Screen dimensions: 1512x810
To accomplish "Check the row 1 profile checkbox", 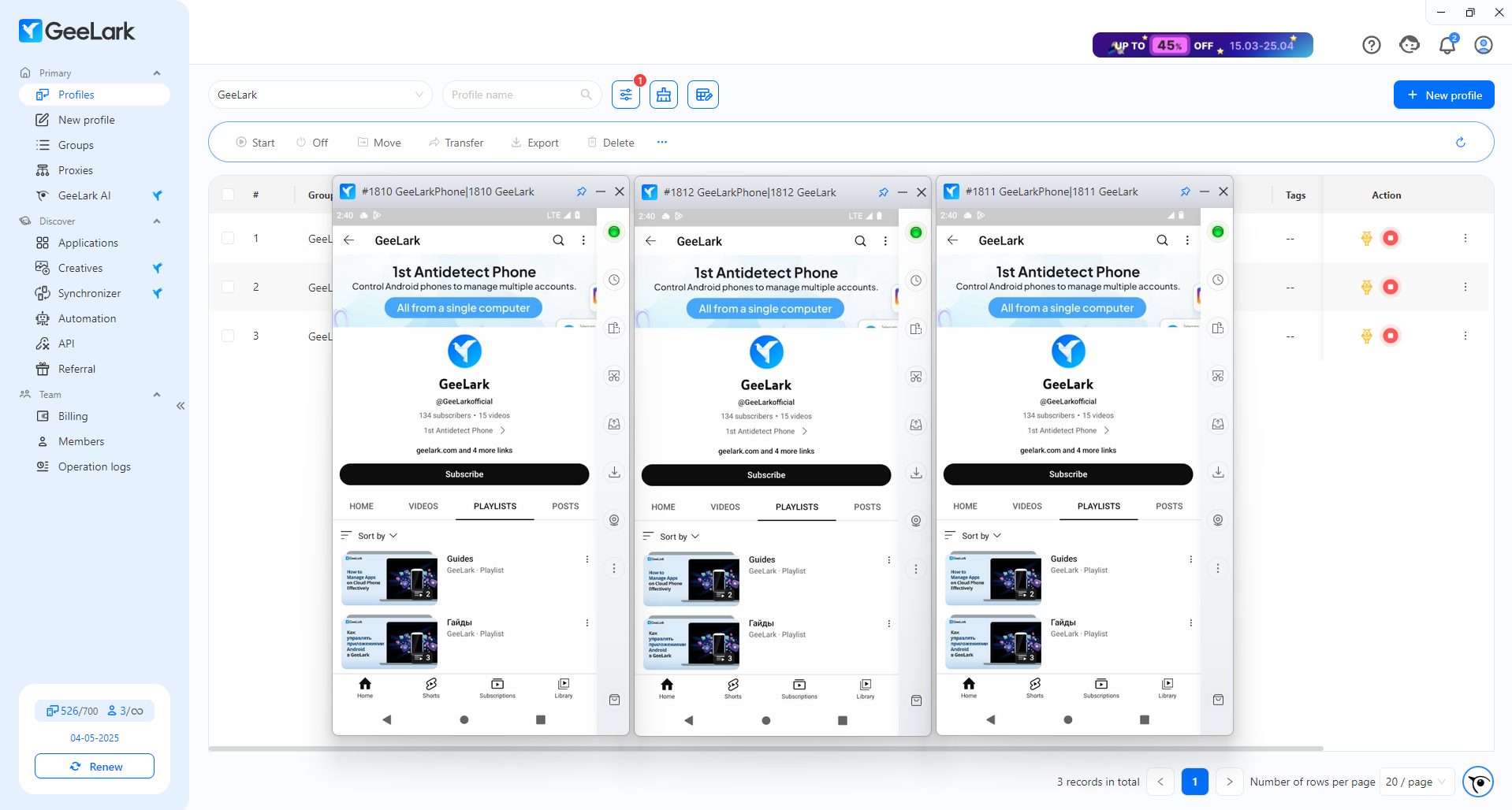I will (x=228, y=238).
